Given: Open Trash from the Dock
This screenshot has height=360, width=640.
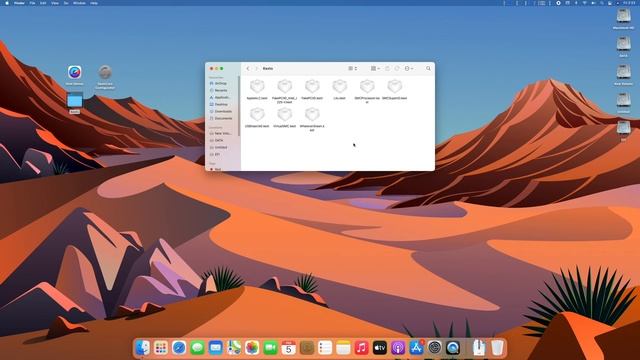Looking at the screenshot, I should [497, 348].
